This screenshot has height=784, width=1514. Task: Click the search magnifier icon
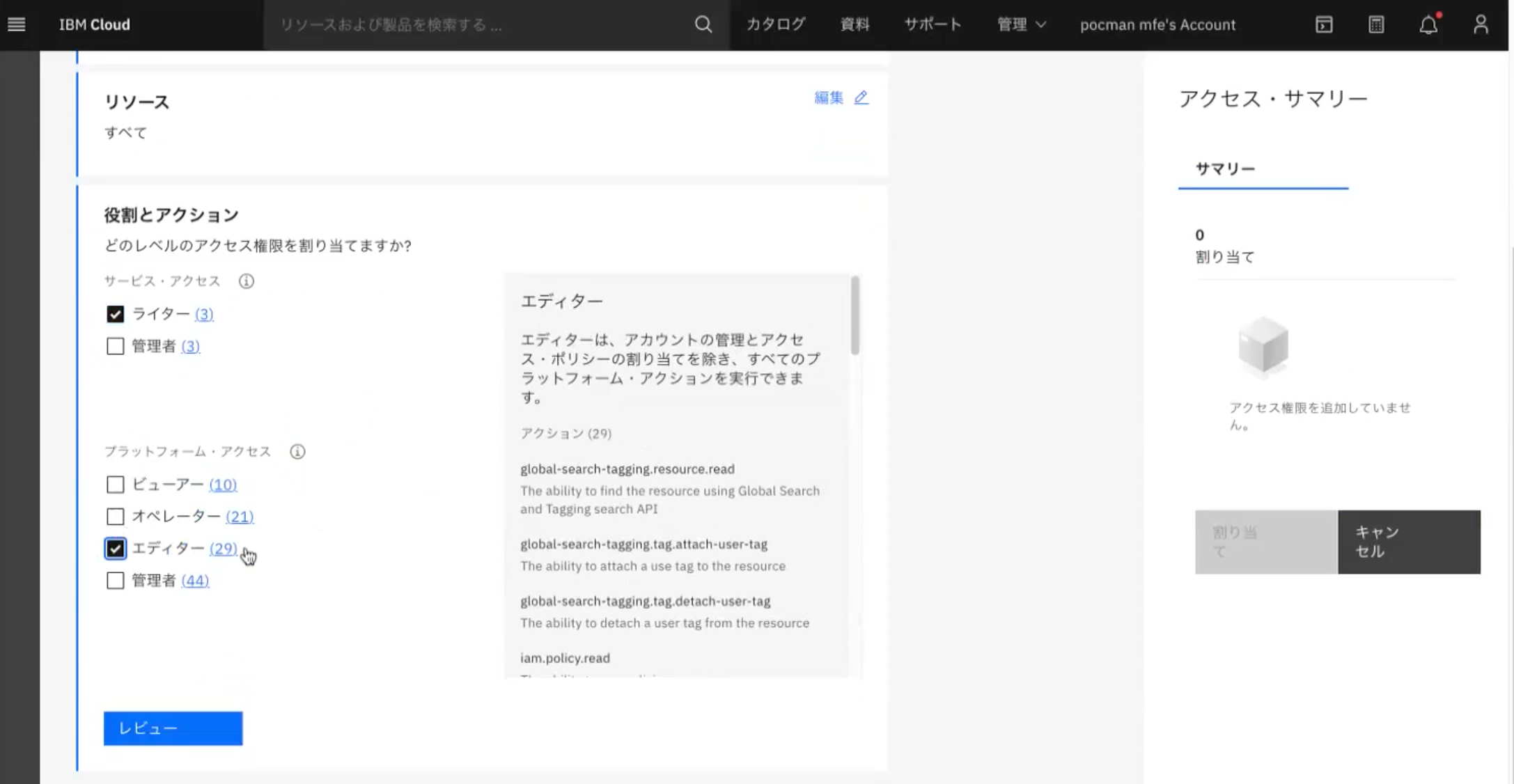coord(703,24)
